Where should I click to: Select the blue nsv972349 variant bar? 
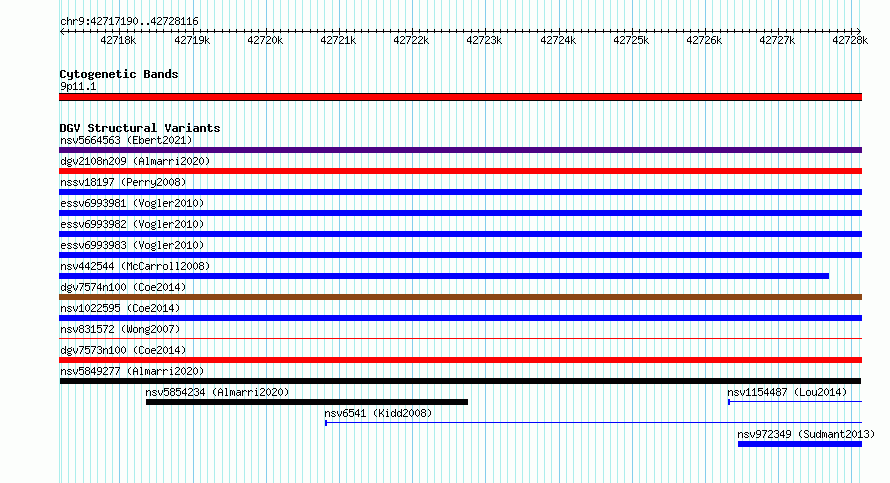800,444
